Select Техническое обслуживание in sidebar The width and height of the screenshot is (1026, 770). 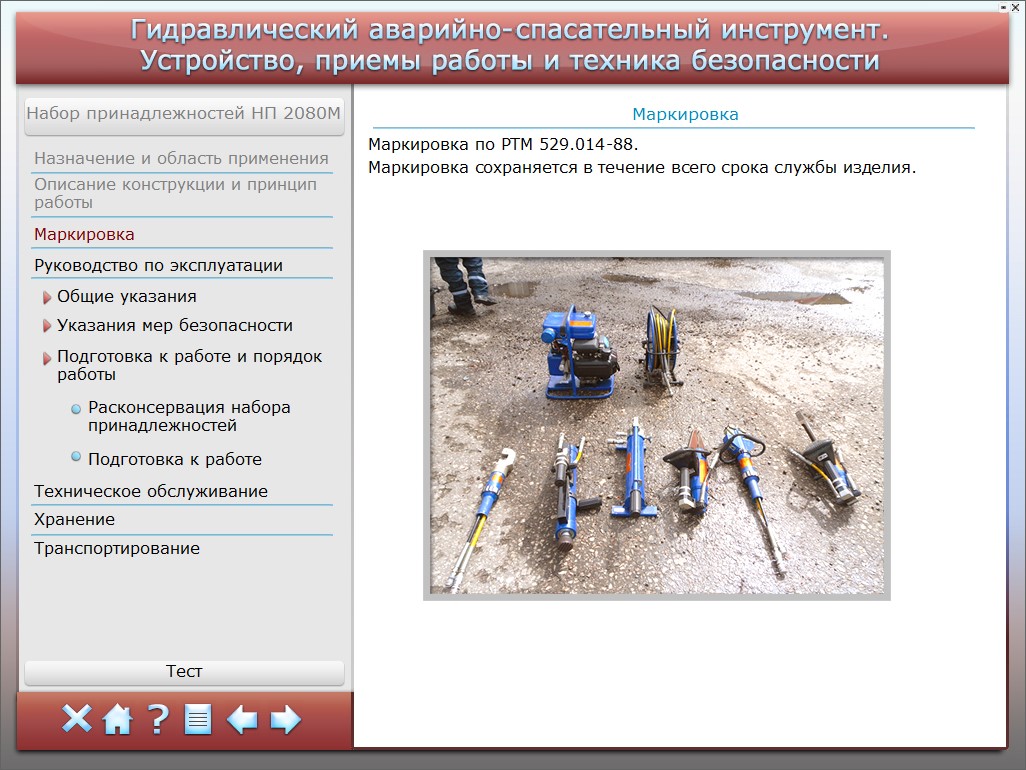151,491
